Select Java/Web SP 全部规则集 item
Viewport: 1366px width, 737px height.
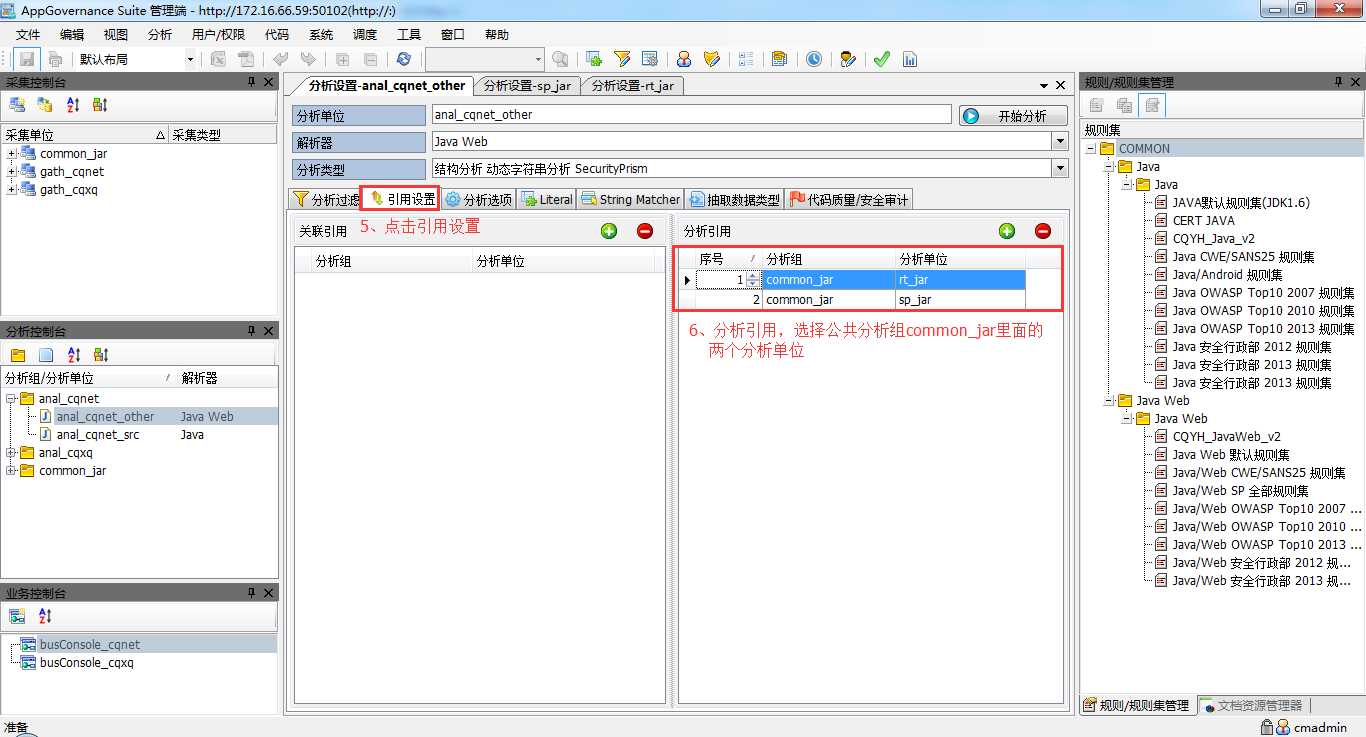(x=1240, y=491)
